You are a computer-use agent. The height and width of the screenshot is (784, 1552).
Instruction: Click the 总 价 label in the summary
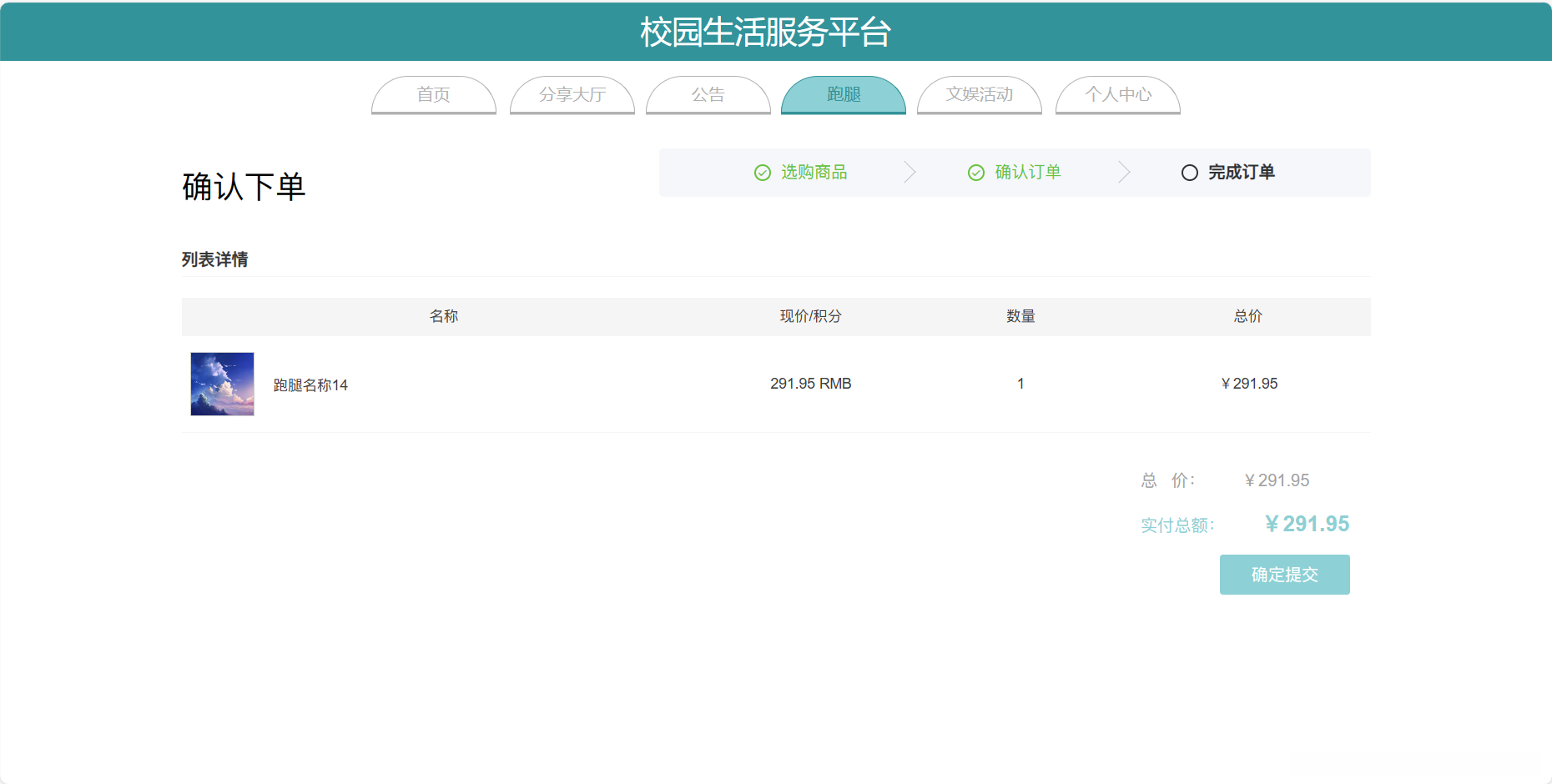pos(1168,480)
